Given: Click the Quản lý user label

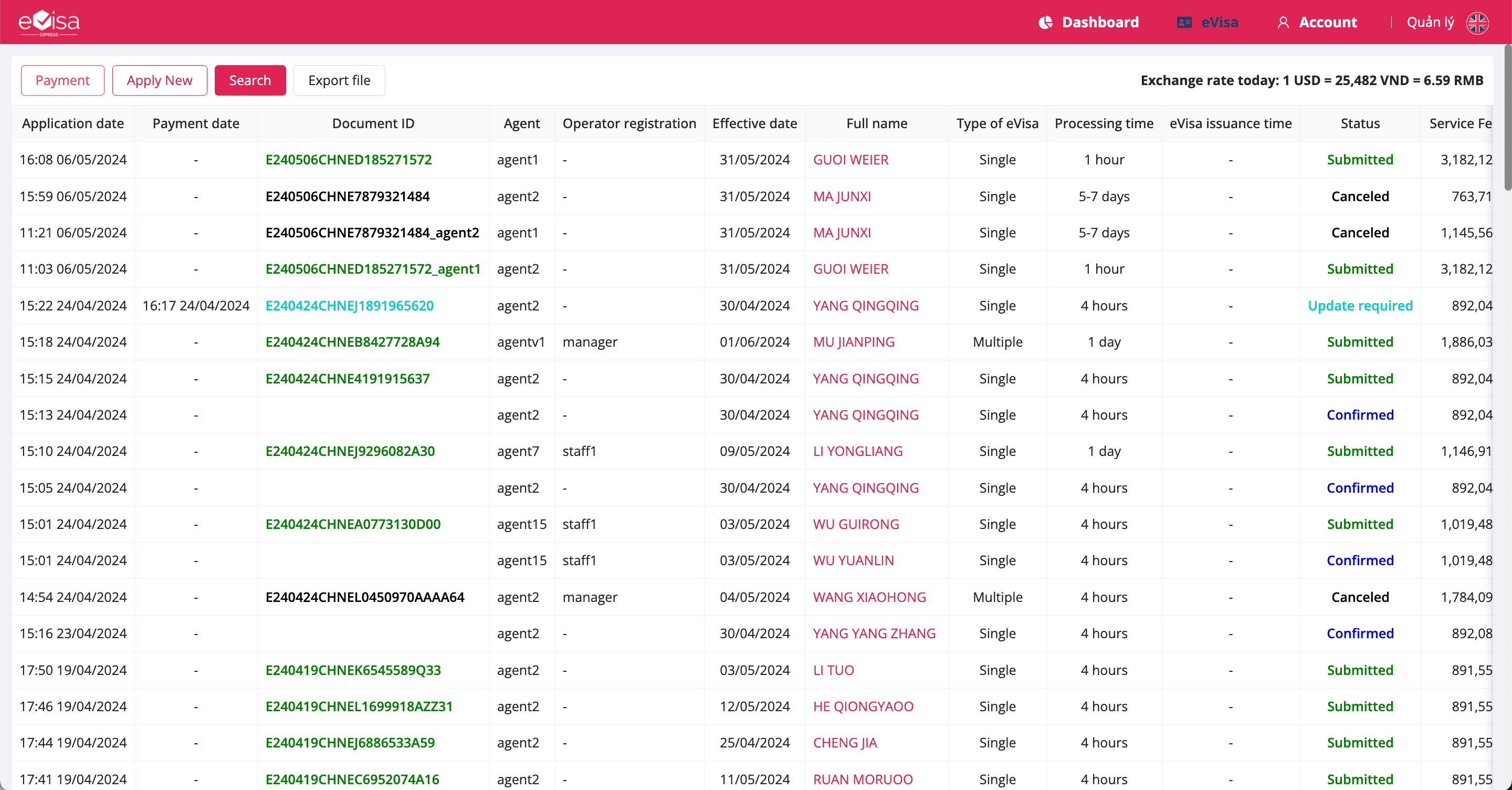Looking at the screenshot, I should click(x=1430, y=22).
